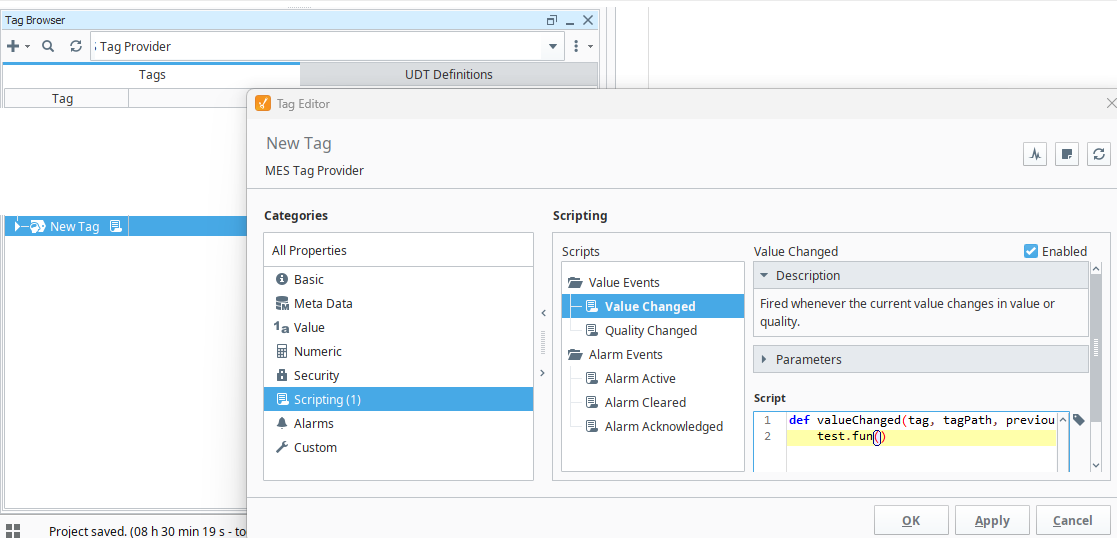Toggle the Enabled checkbox
This screenshot has height=538, width=1117.
(1031, 251)
